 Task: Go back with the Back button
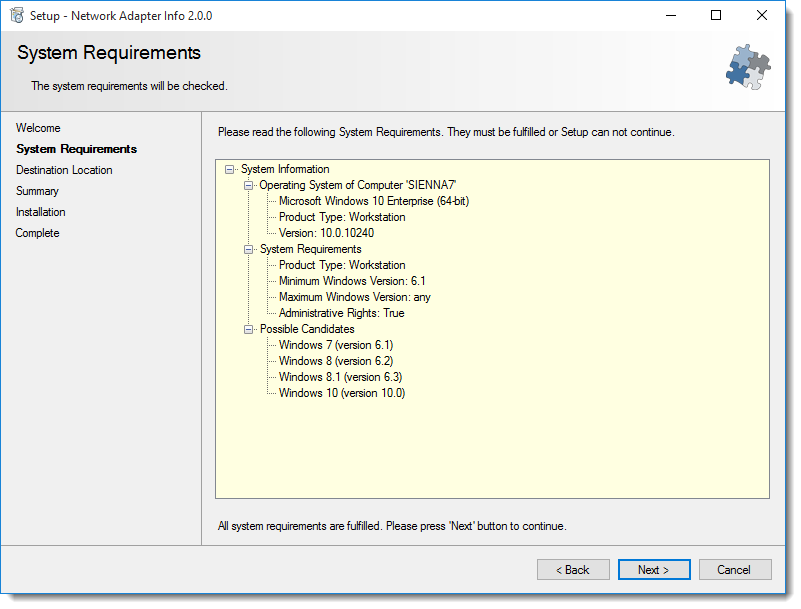pos(573,570)
